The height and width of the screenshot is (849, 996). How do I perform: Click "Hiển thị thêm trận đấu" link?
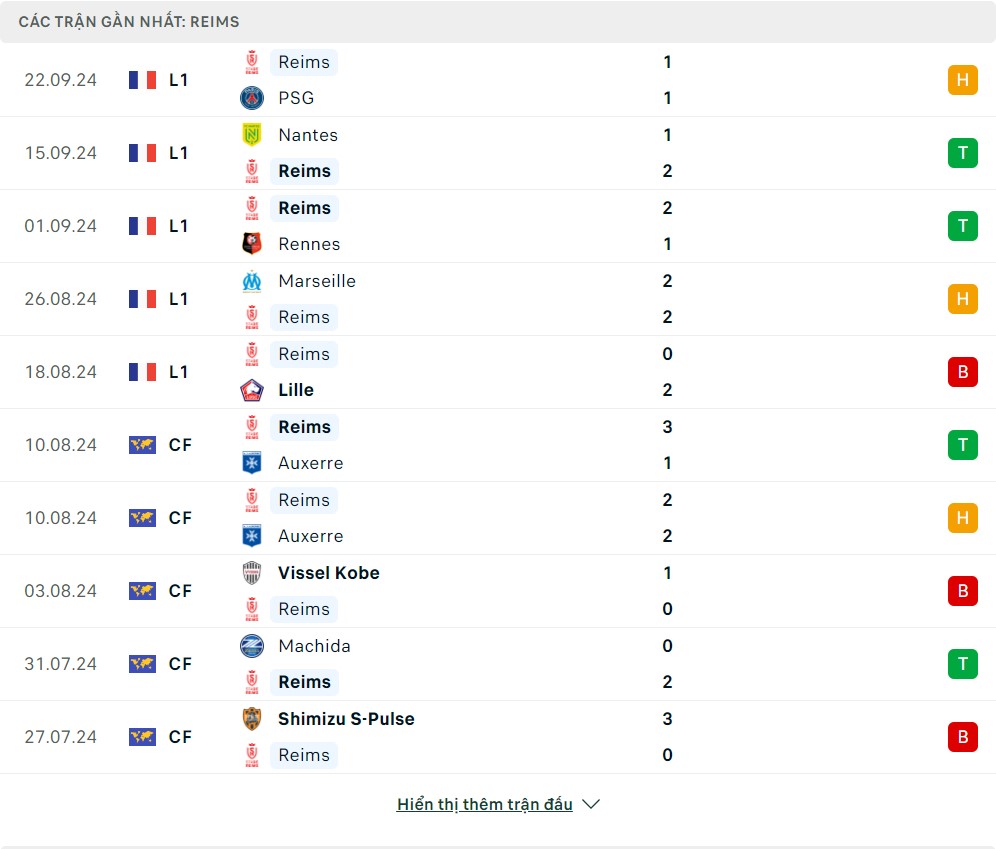pos(484,804)
